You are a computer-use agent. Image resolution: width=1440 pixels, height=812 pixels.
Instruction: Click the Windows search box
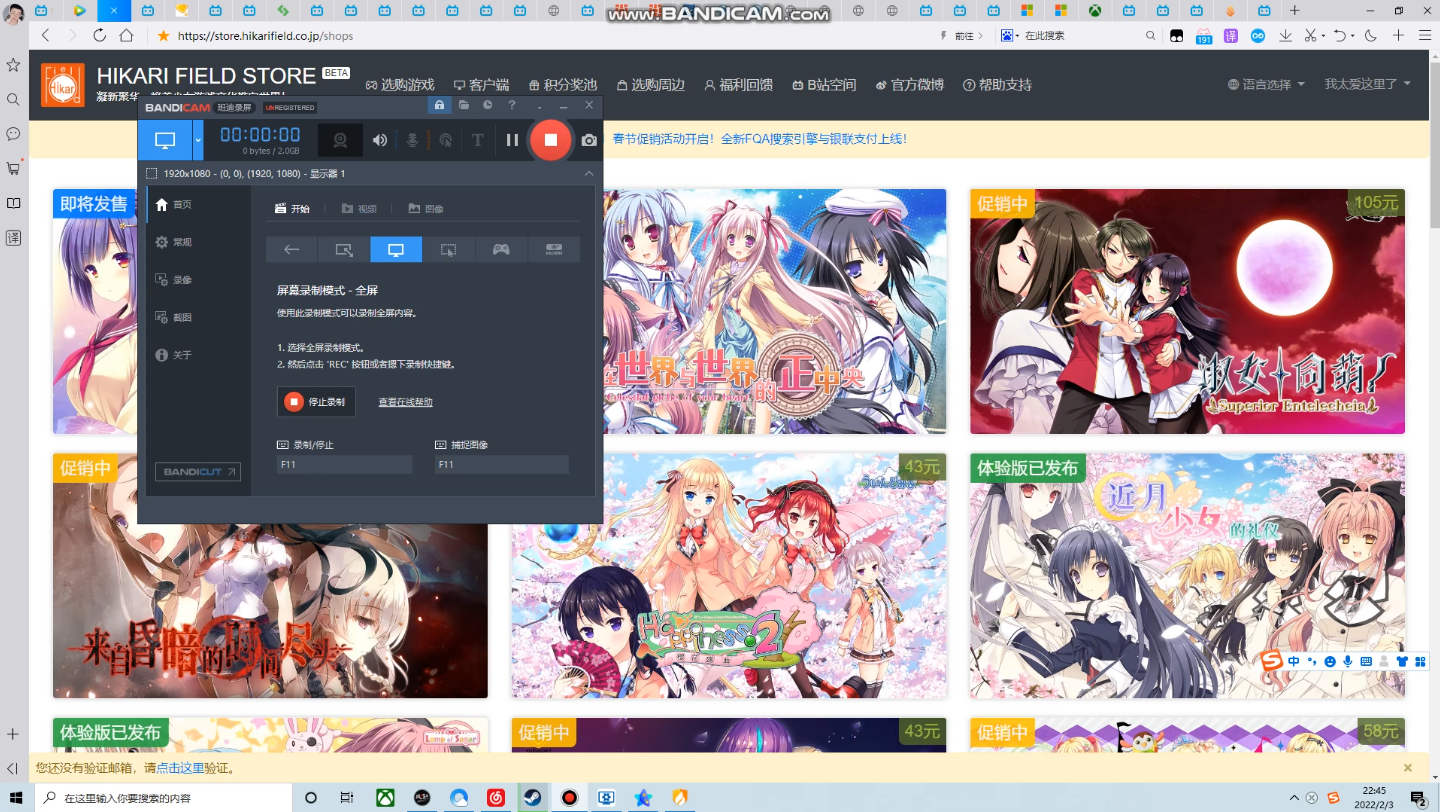[164, 797]
